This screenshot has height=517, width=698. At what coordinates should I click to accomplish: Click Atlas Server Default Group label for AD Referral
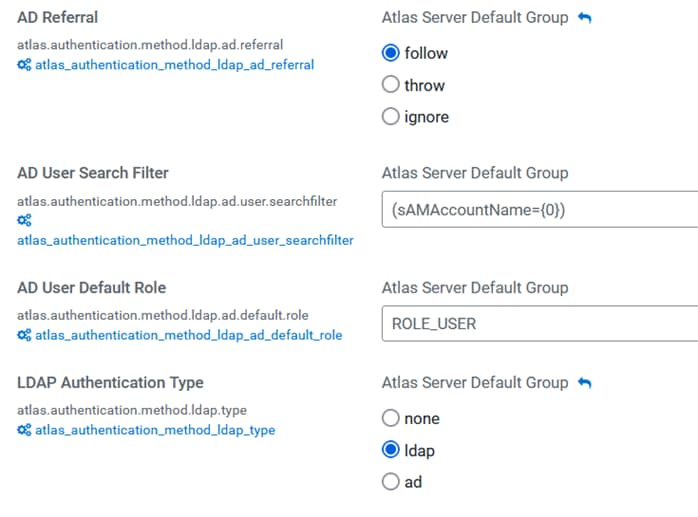(475, 17)
